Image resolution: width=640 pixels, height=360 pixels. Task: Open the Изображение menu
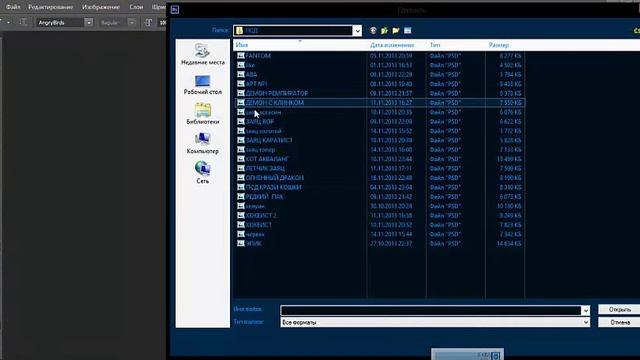pyautogui.click(x=101, y=7)
